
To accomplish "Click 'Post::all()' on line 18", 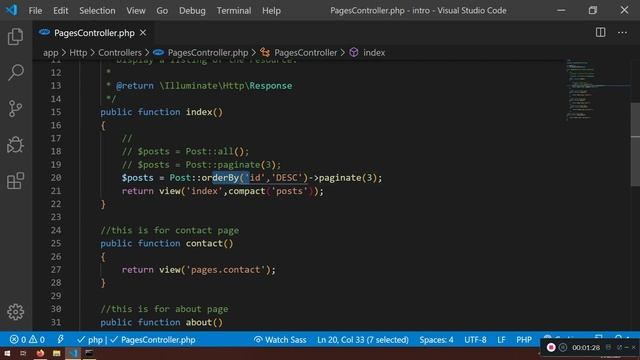I will 215,151.
